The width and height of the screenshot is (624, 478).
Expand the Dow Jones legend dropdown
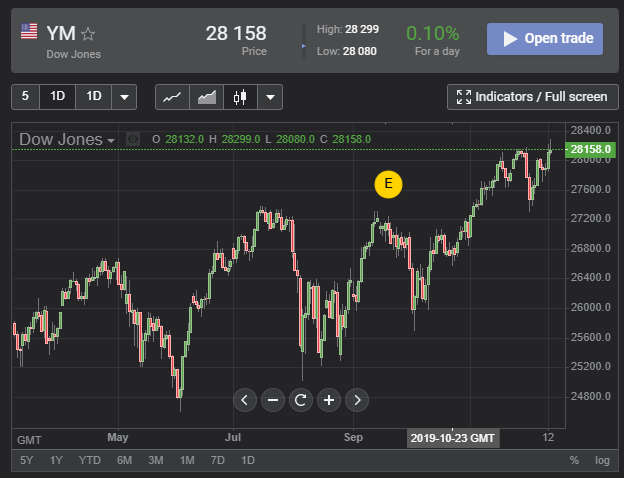tap(111, 140)
